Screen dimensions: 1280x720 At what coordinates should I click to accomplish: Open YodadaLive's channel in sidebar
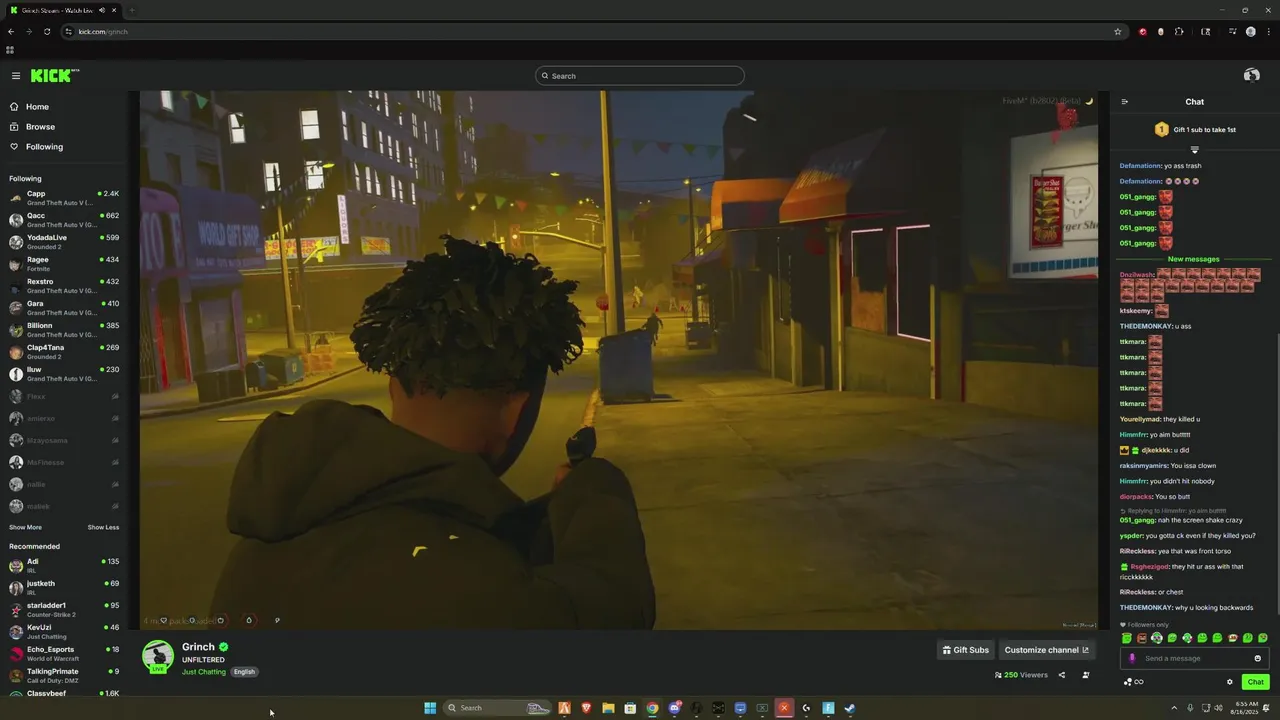[64, 242]
